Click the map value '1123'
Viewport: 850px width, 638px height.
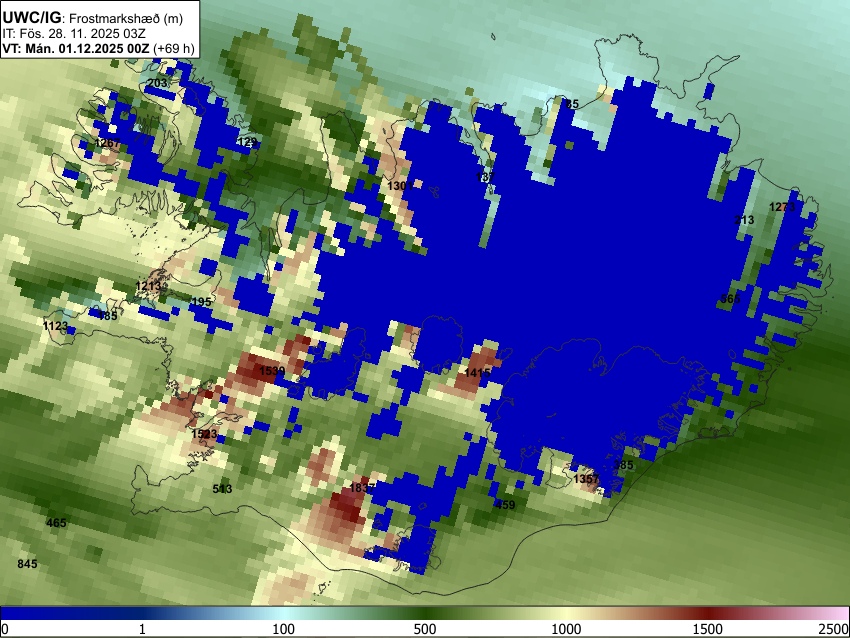[55, 326]
